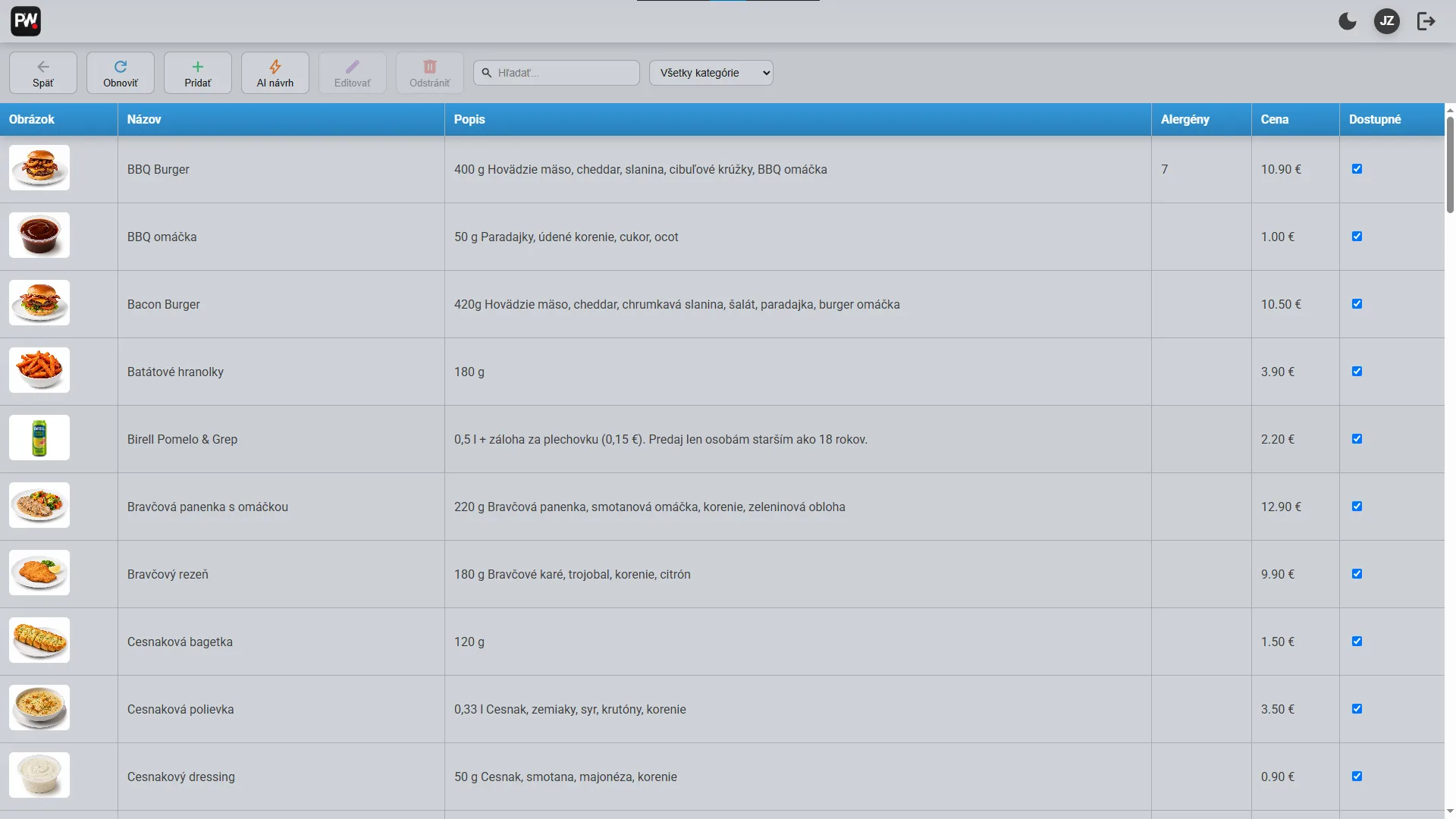Screen dimensions: 1456x819
Task: Click the 1.00 € price cell
Action: point(1295,237)
